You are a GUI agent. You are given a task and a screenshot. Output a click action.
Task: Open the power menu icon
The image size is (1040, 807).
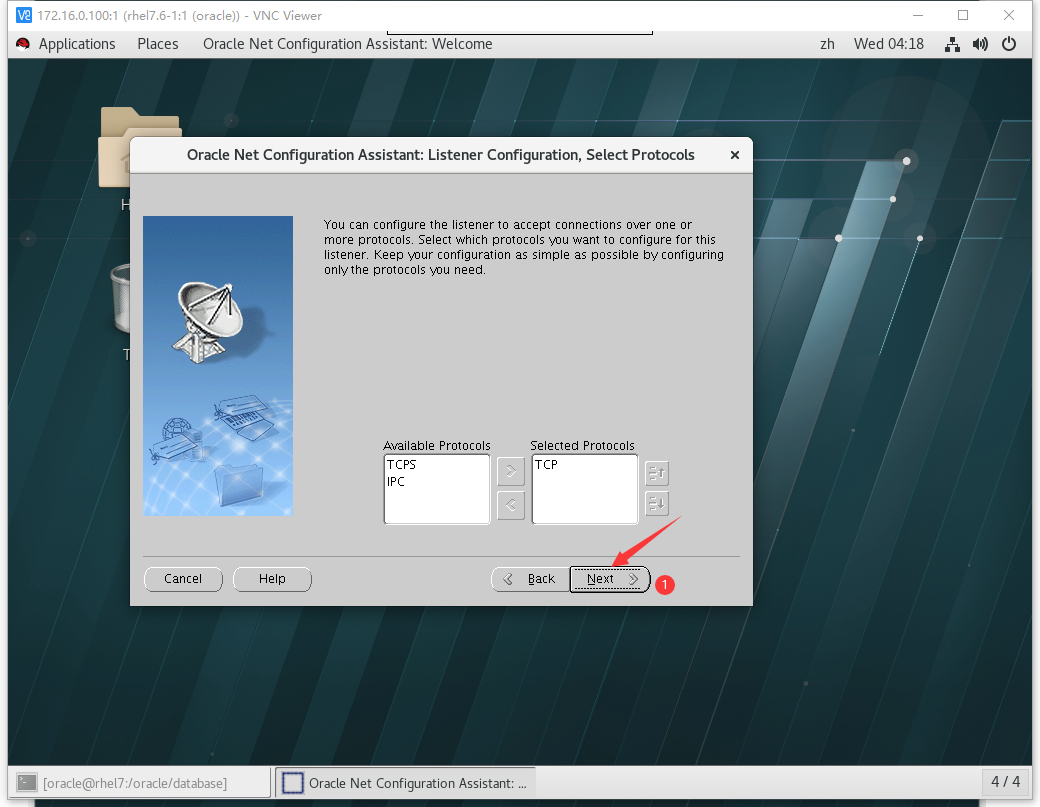tap(1009, 44)
